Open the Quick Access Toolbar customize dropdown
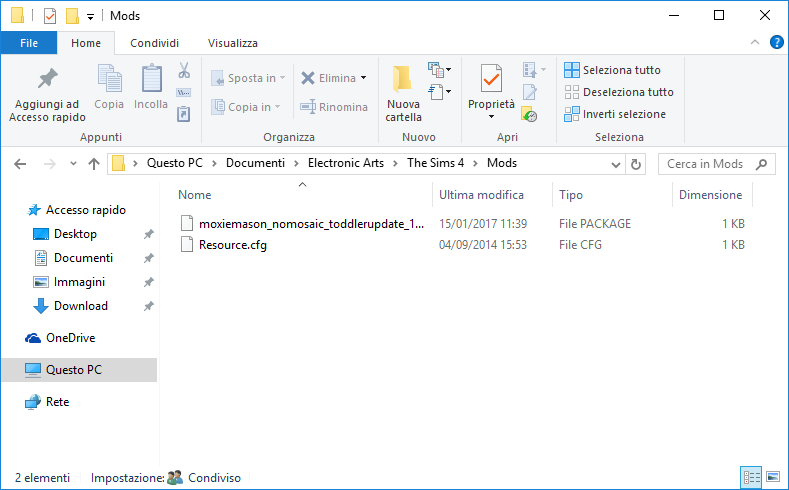The height and width of the screenshot is (490, 789). [90, 16]
